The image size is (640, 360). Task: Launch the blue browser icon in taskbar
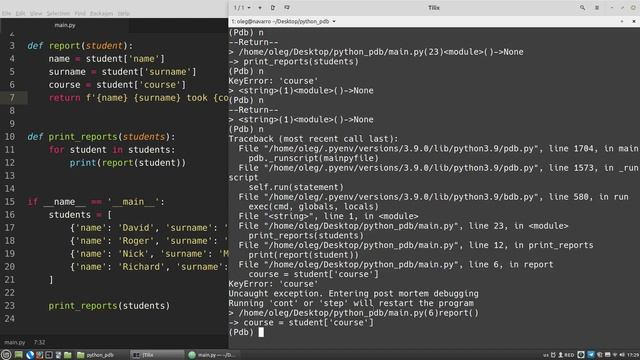click(30, 355)
